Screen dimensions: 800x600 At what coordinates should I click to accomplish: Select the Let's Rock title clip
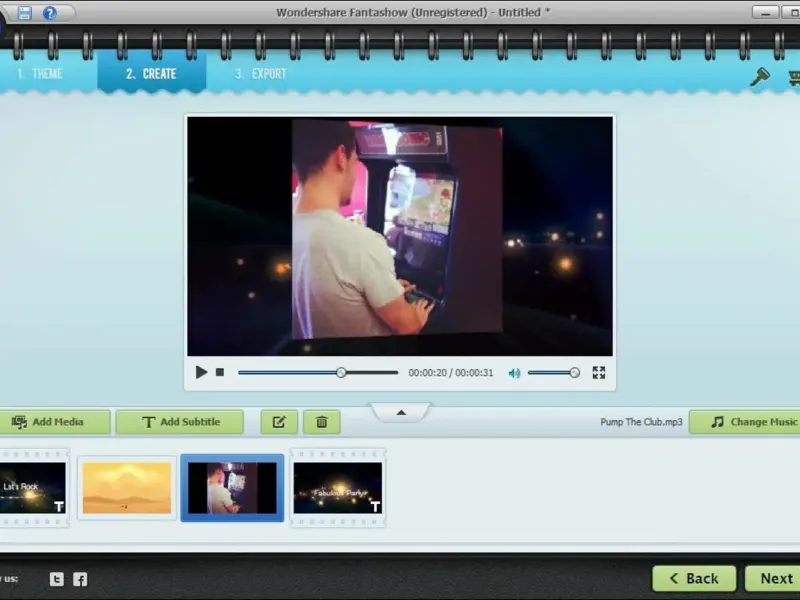[x=33, y=488]
